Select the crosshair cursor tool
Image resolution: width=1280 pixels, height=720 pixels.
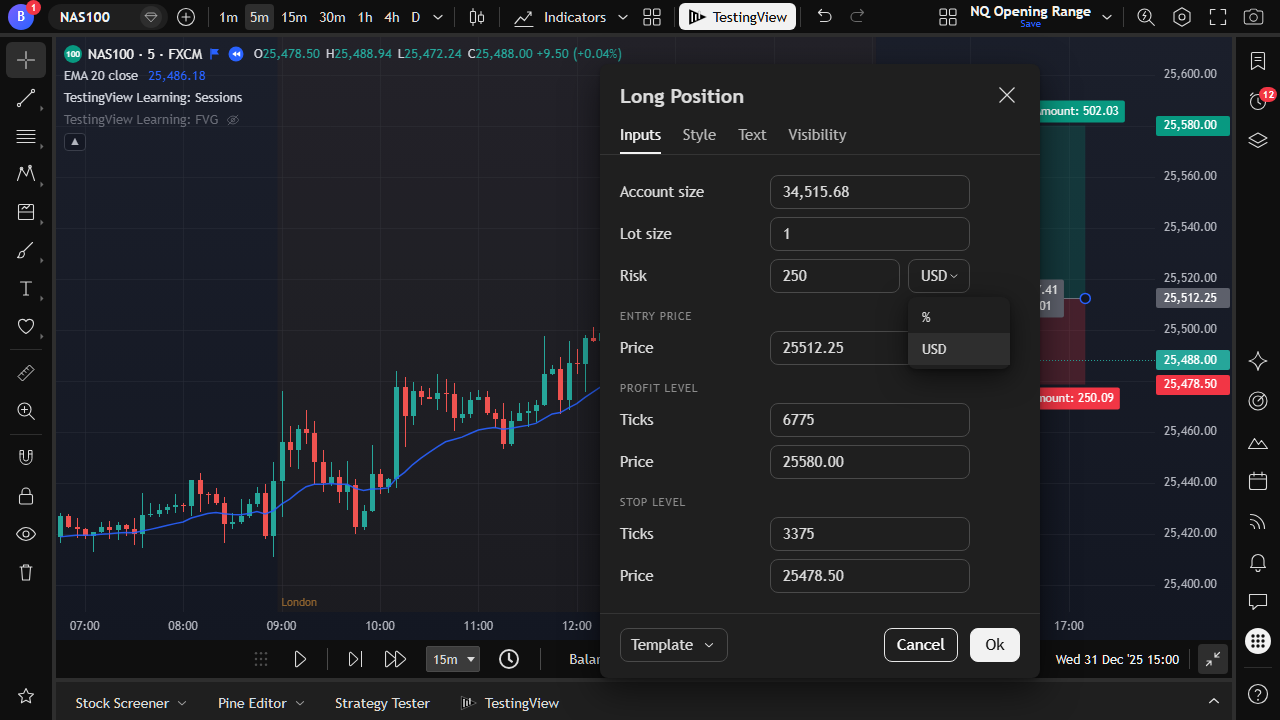(x=26, y=60)
